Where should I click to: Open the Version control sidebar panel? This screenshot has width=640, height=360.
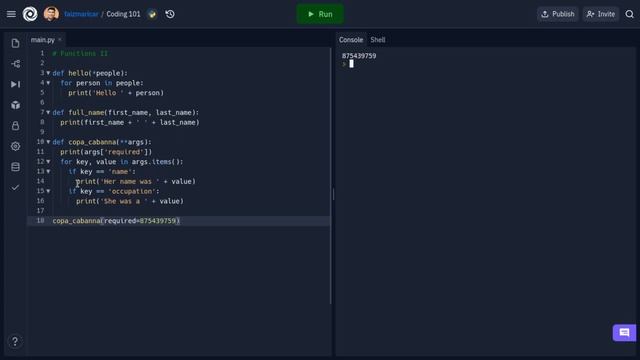(x=16, y=64)
